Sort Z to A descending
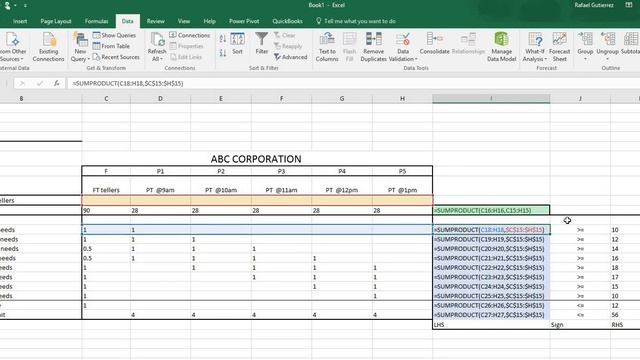 (x=223, y=53)
